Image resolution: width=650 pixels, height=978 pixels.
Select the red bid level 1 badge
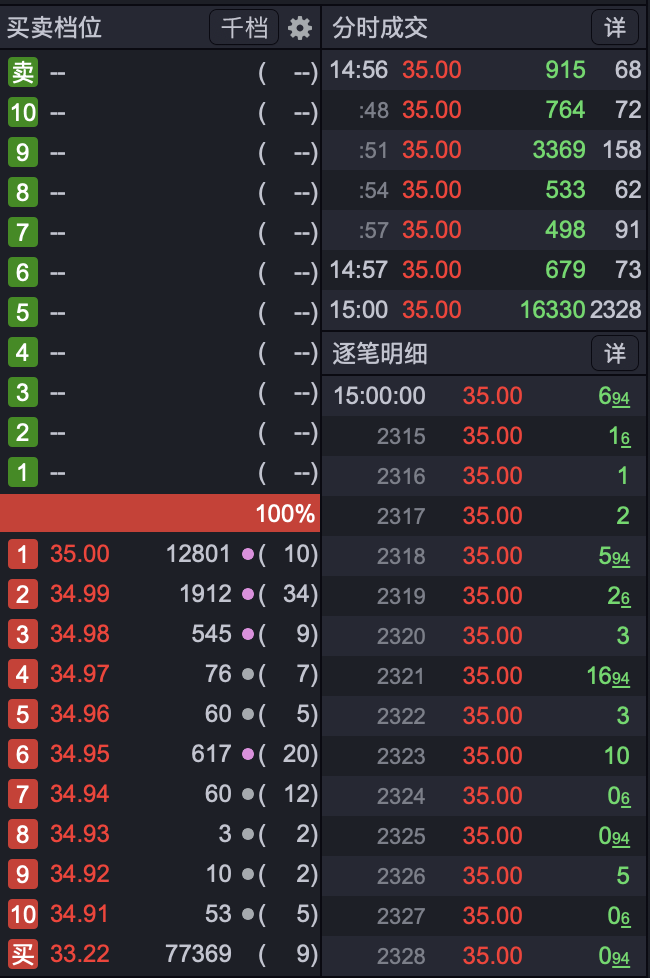click(x=23, y=554)
